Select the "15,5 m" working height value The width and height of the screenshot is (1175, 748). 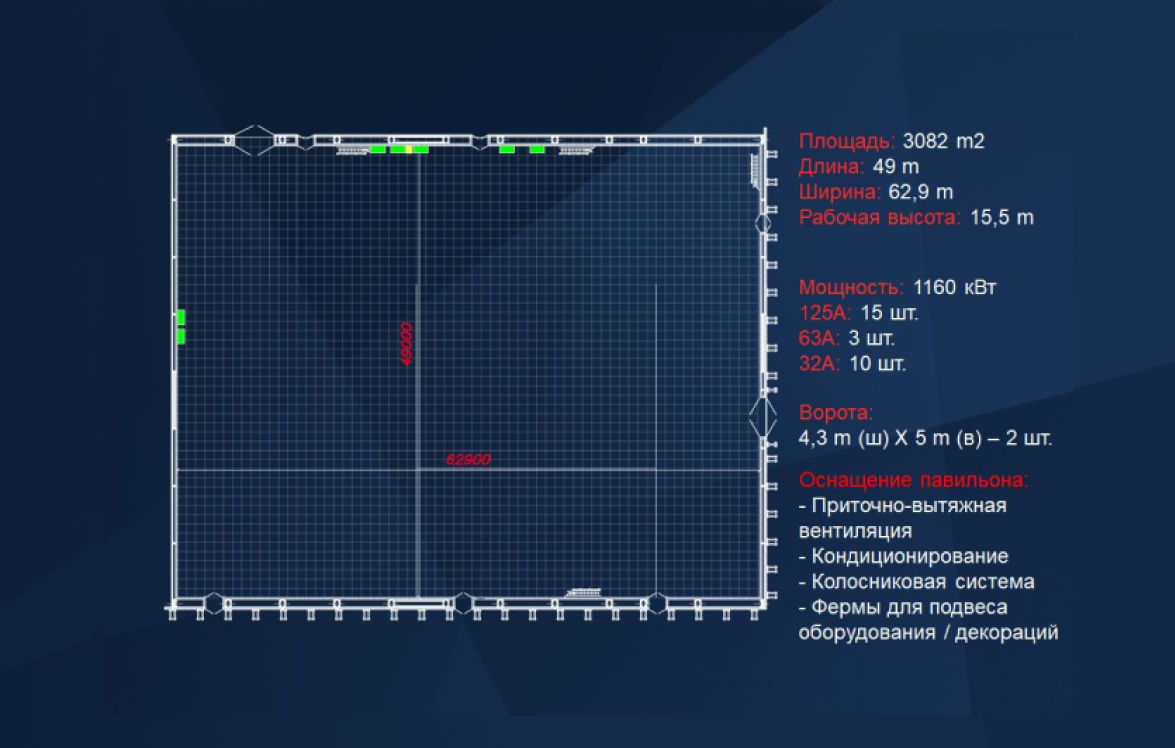[1002, 217]
